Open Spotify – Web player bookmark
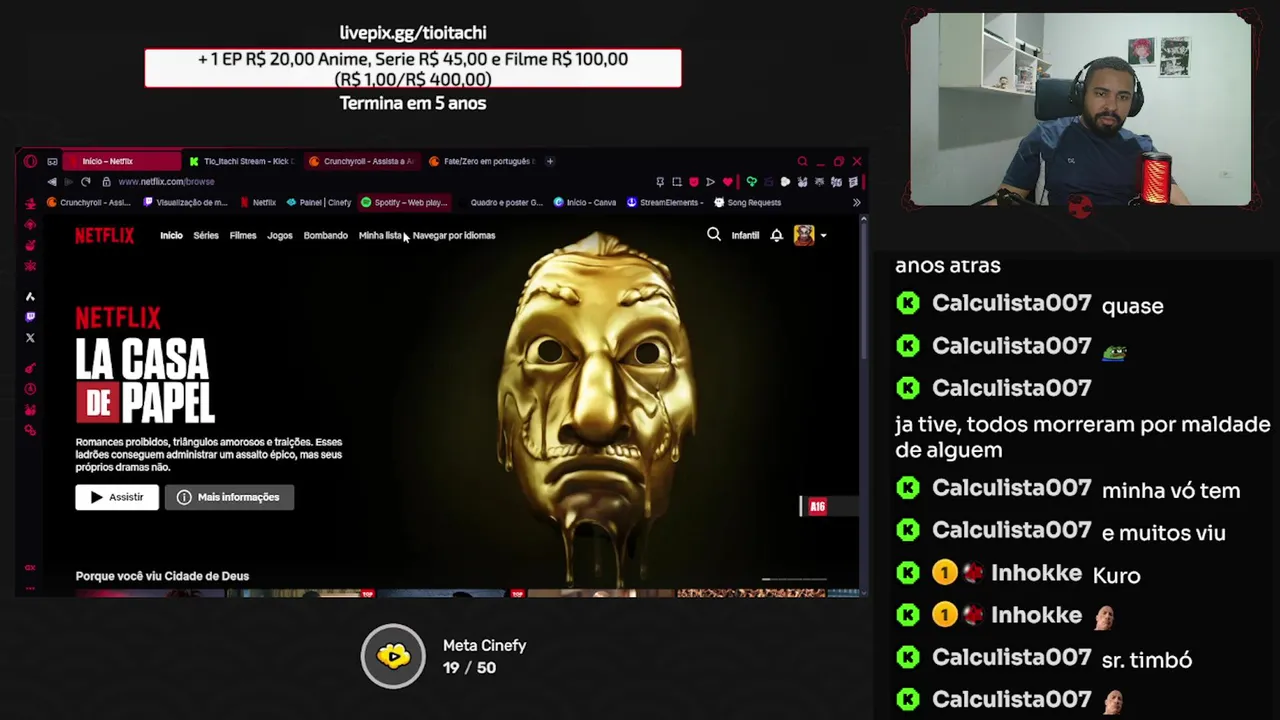Screen dimensions: 1280x720 point(404,203)
